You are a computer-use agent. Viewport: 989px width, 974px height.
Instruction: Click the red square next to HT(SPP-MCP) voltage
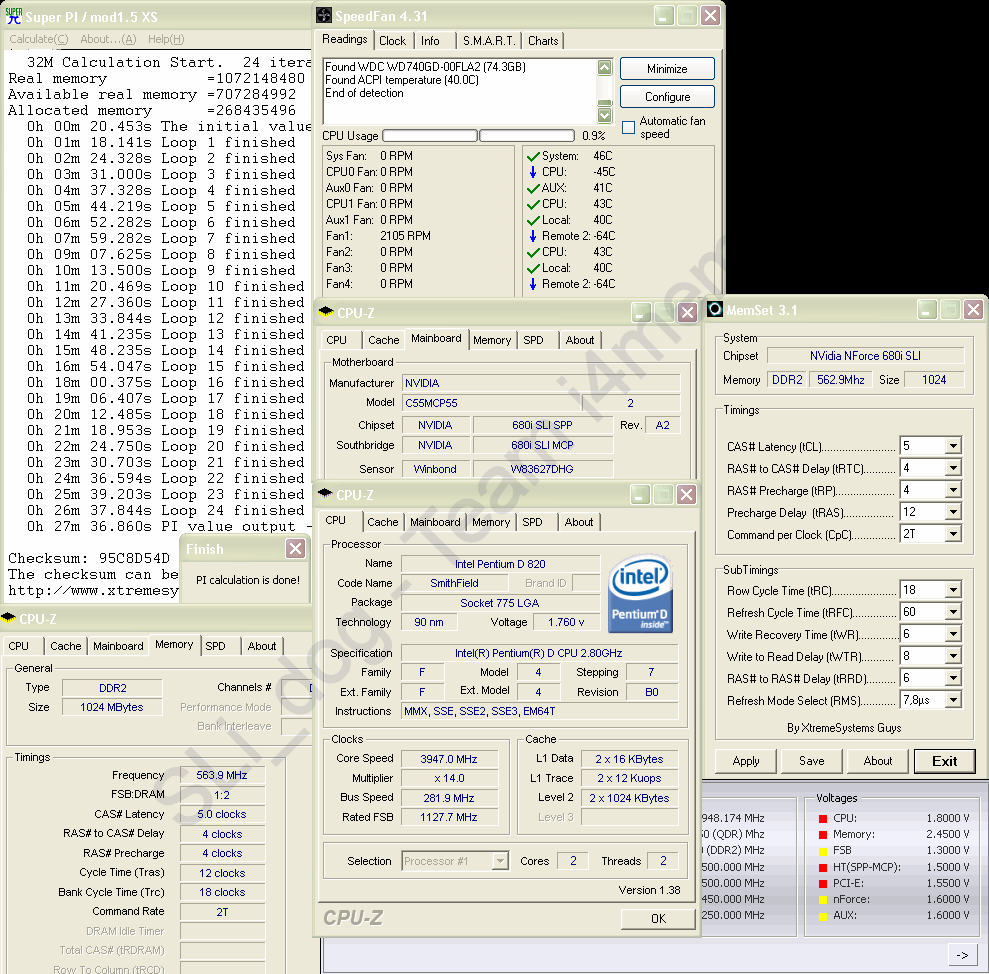click(822, 867)
